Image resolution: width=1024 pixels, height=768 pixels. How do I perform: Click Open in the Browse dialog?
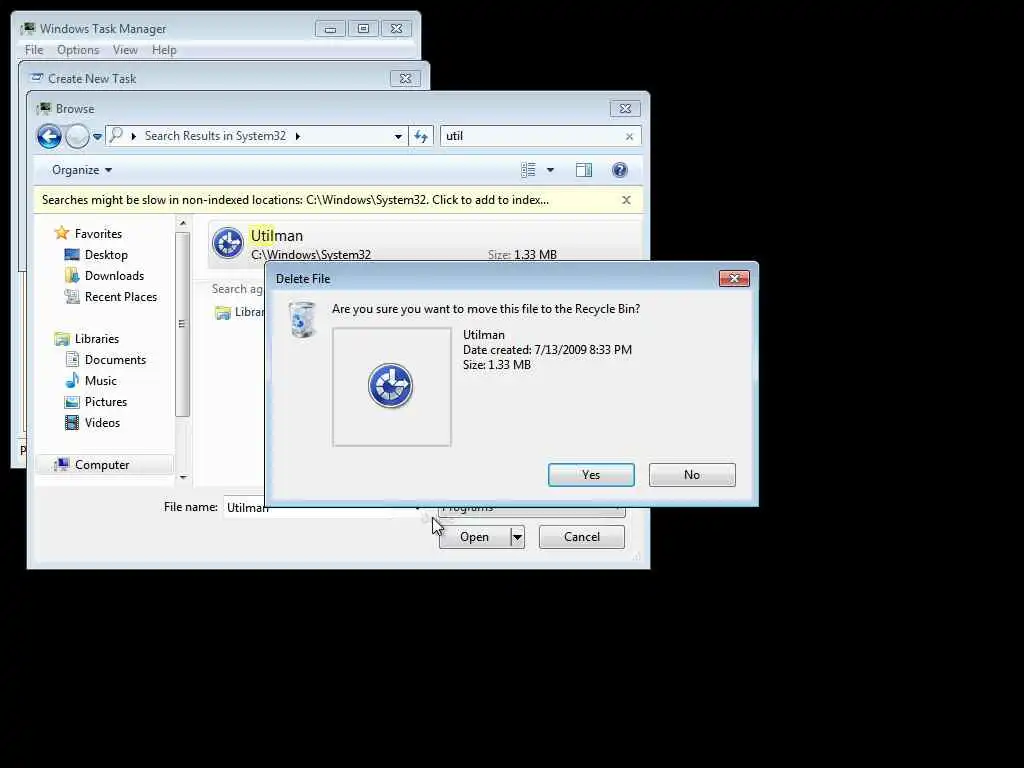474,537
